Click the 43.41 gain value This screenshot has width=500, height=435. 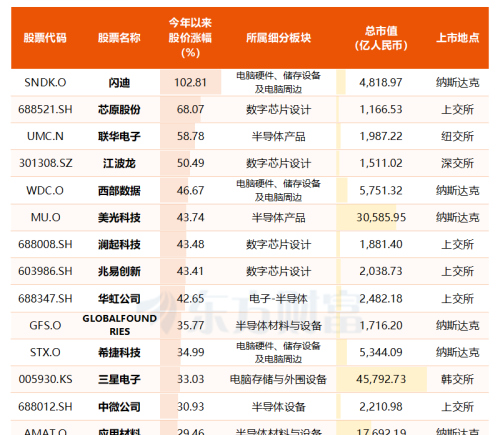[x=190, y=271]
